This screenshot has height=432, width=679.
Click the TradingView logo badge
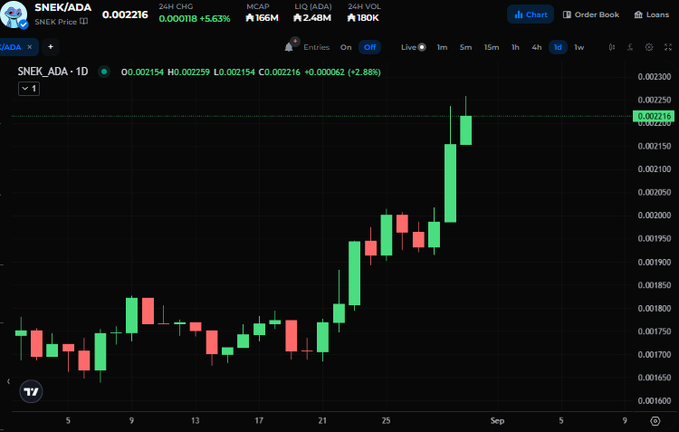tap(31, 392)
